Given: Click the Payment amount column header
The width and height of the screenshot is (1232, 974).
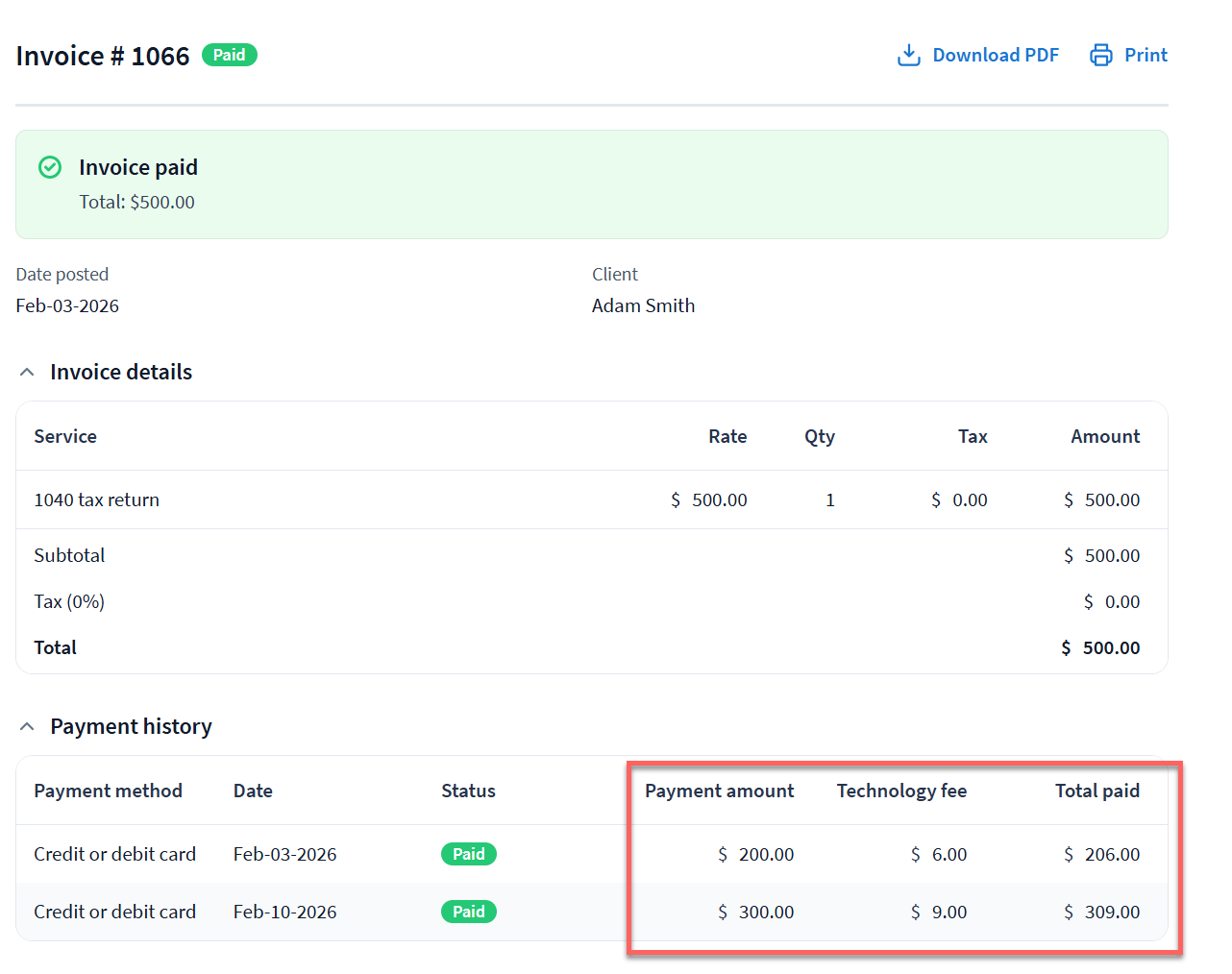Looking at the screenshot, I should pos(719,791).
